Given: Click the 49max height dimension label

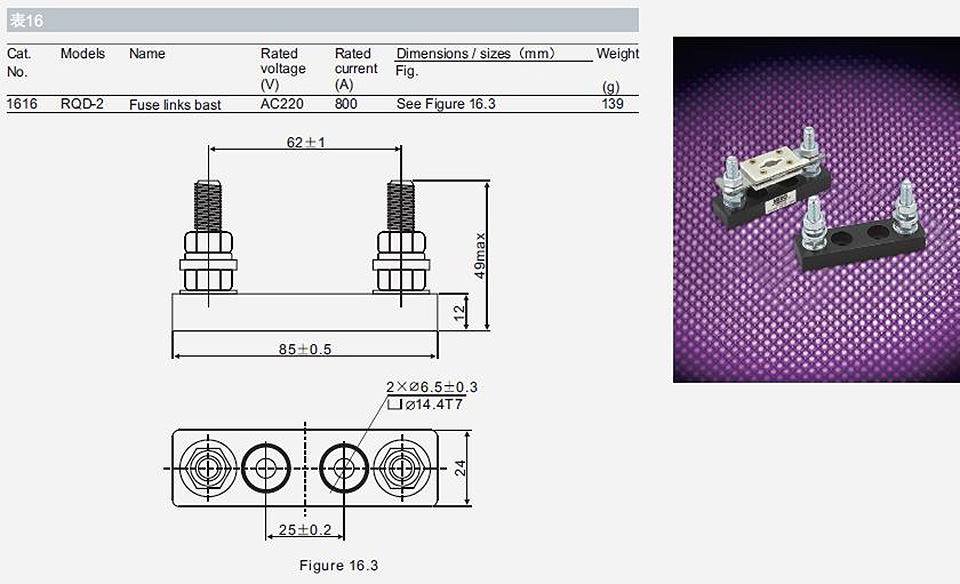Looking at the screenshot, I should (x=480, y=255).
